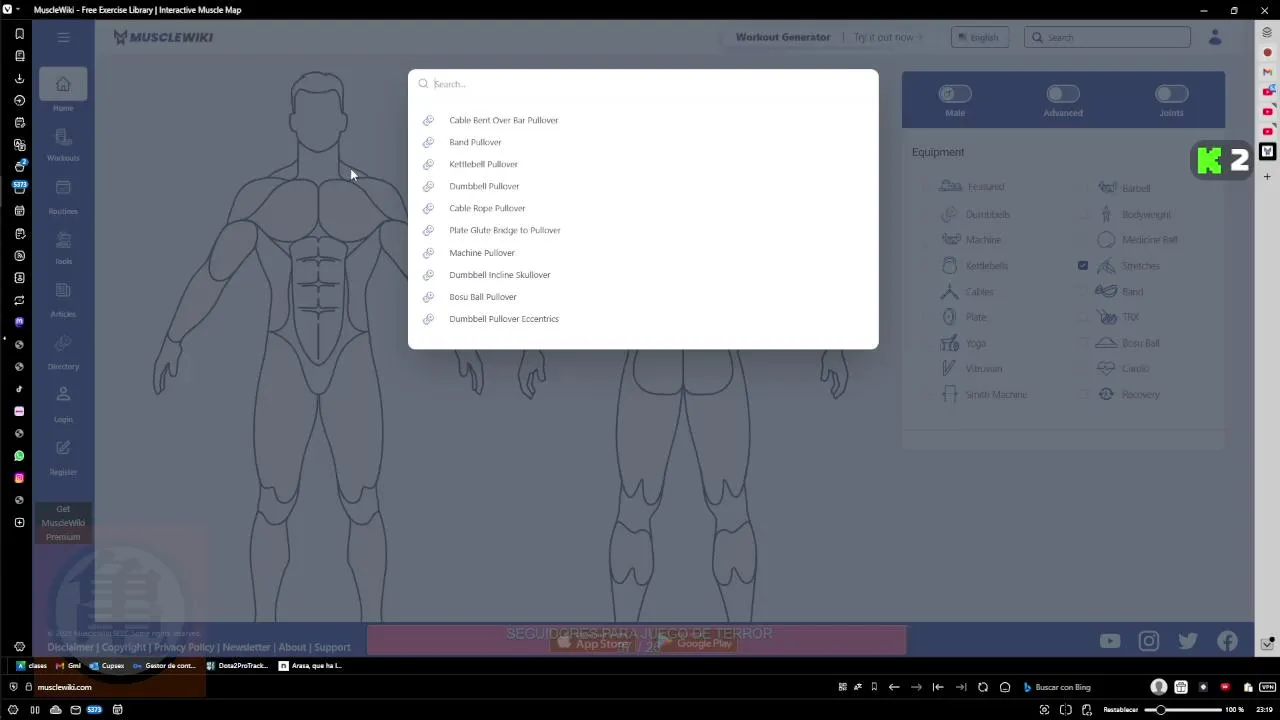Click the Plate equipment icon
1280x720 pixels.
click(x=949, y=317)
